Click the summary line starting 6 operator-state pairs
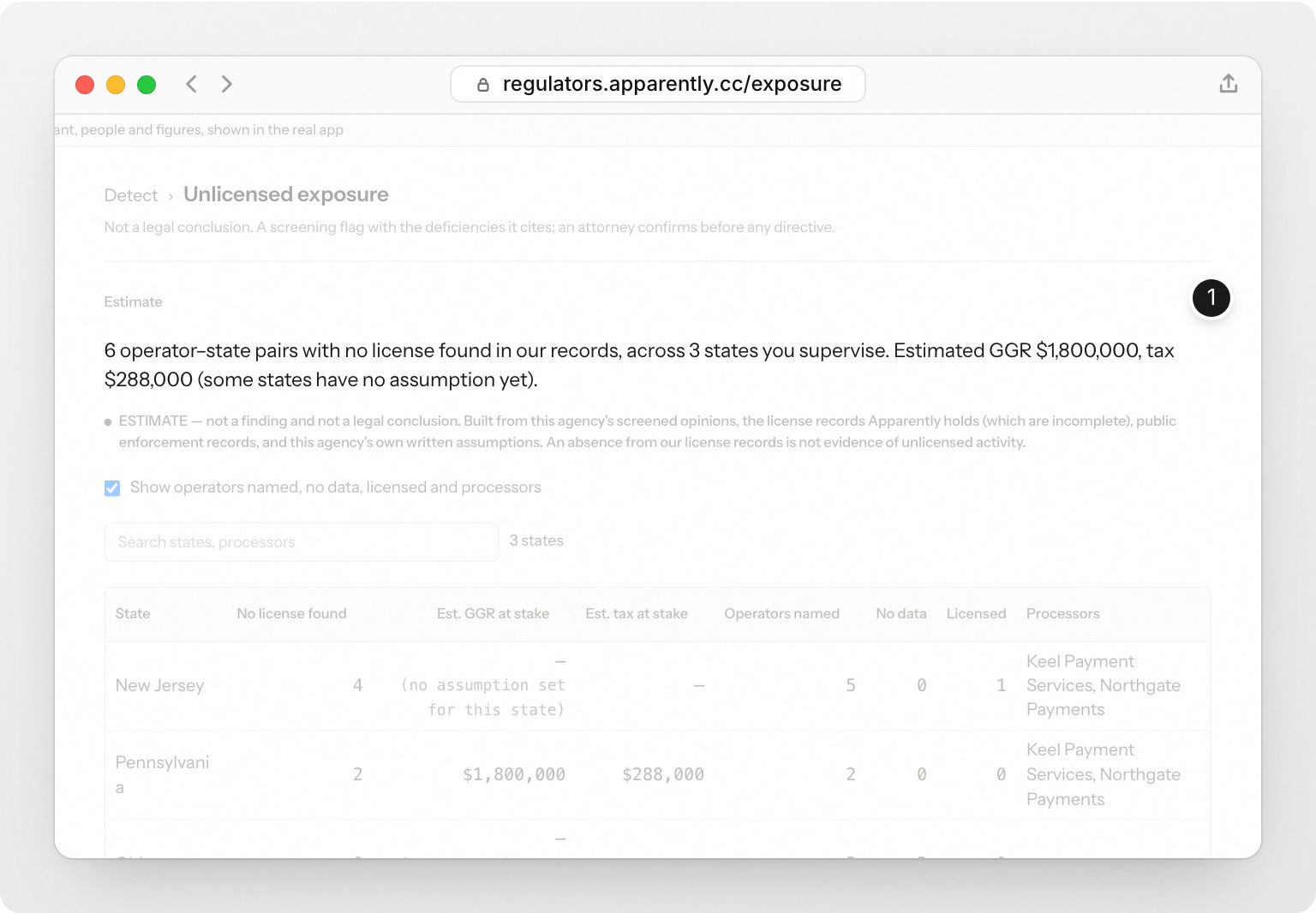1316x913 pixels. tap(639, 365)
